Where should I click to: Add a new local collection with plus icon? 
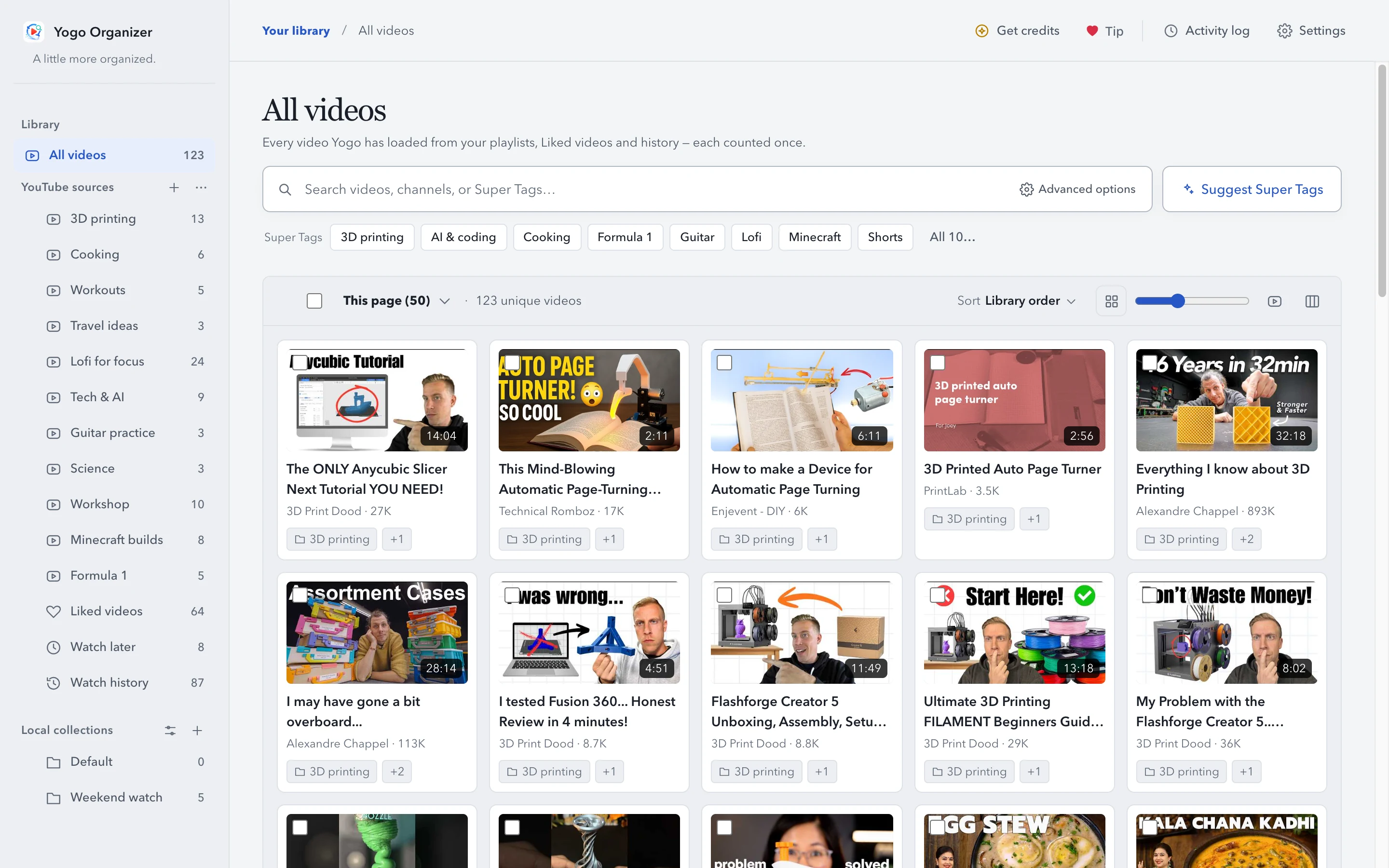coord(197,730)
